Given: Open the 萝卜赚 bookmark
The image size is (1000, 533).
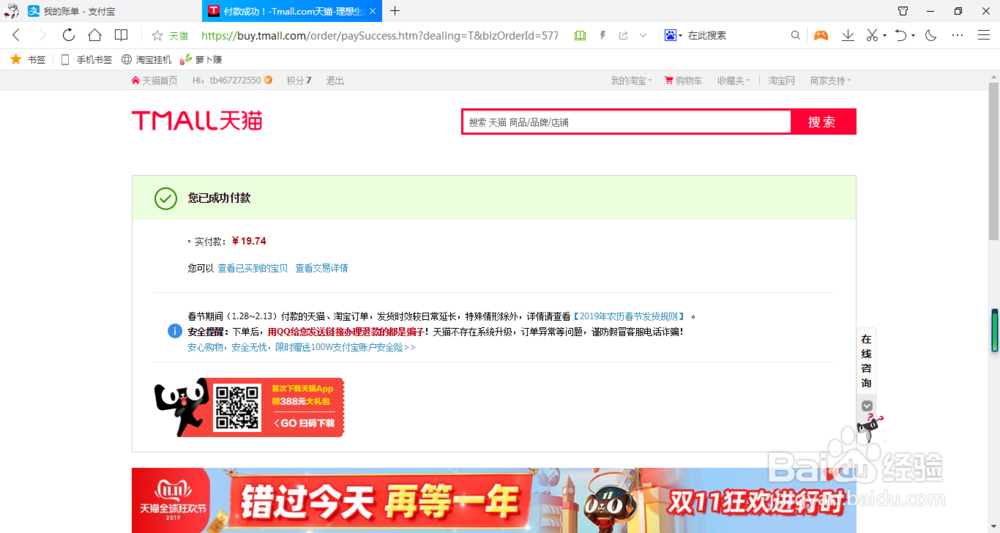Looking at the screenshot, I should [x=201, y=59].
